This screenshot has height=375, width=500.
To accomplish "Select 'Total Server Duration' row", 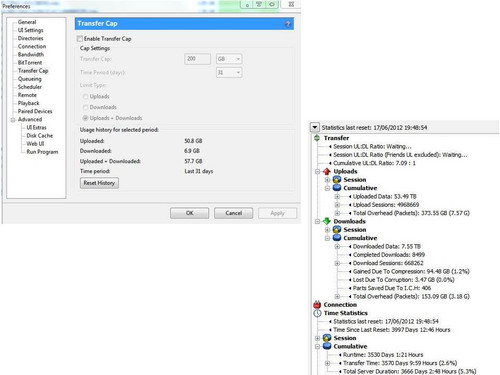I will click(409, 371).
